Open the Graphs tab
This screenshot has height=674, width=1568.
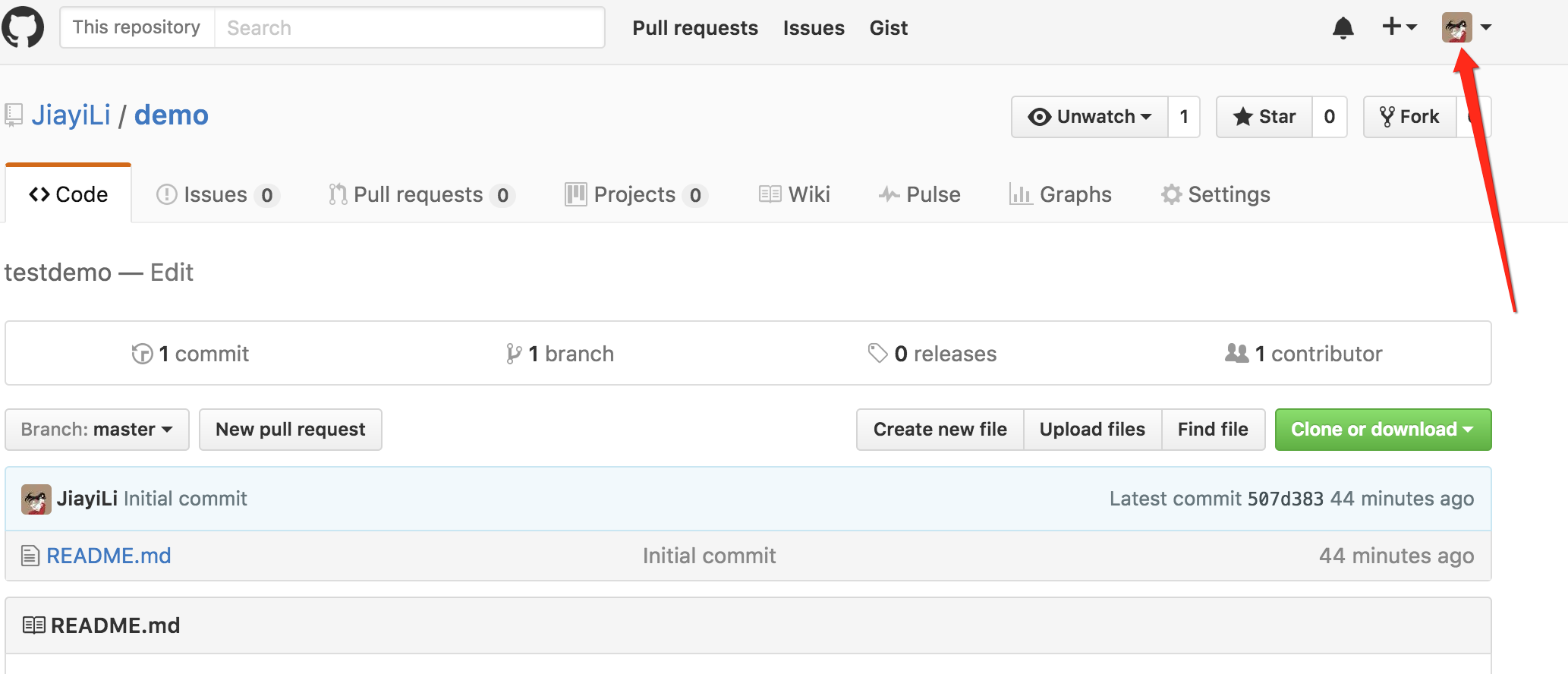point(1060,195)
